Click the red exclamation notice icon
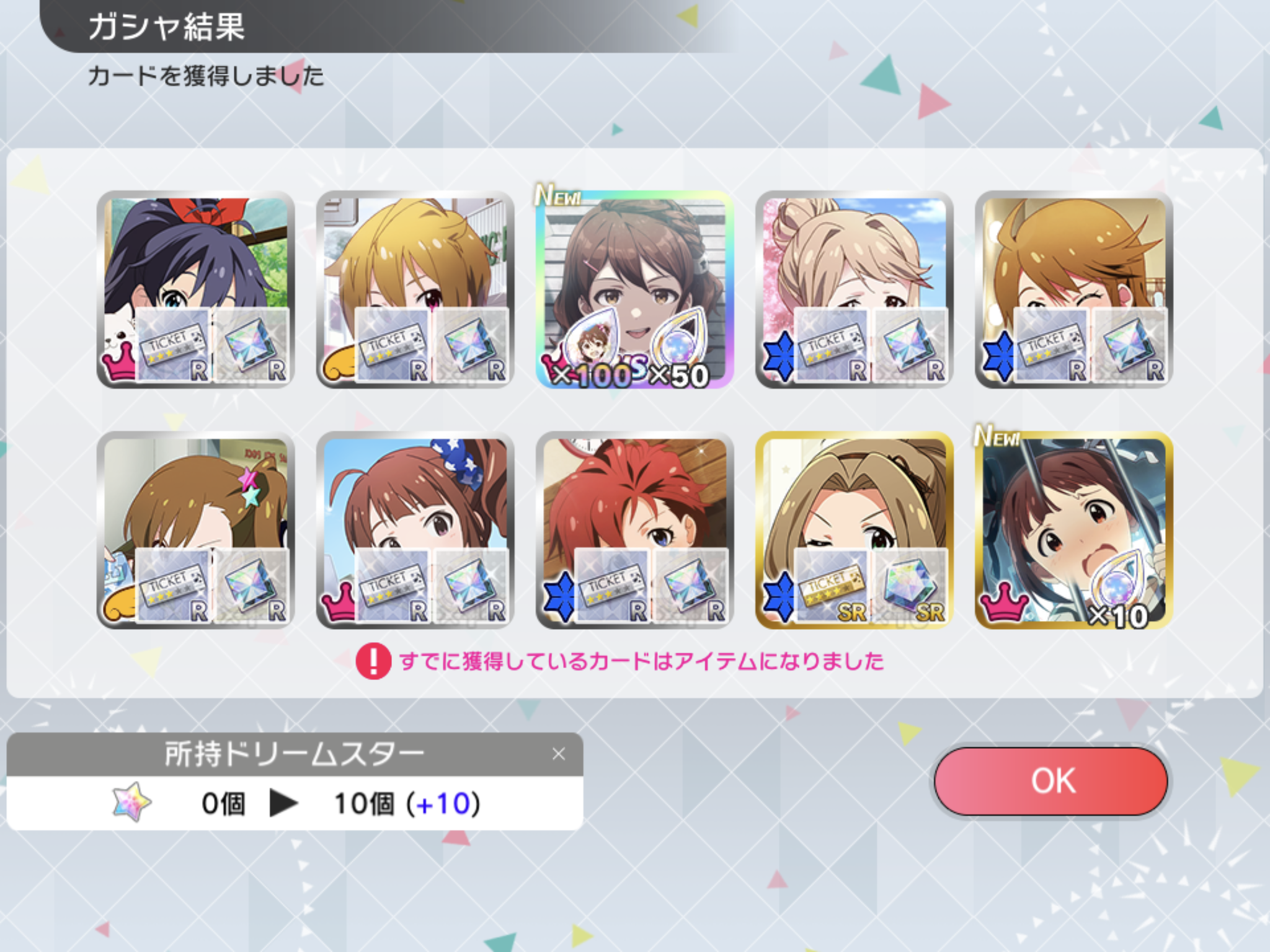Viewport: 1270px width, 952px height. pos(373,661)
